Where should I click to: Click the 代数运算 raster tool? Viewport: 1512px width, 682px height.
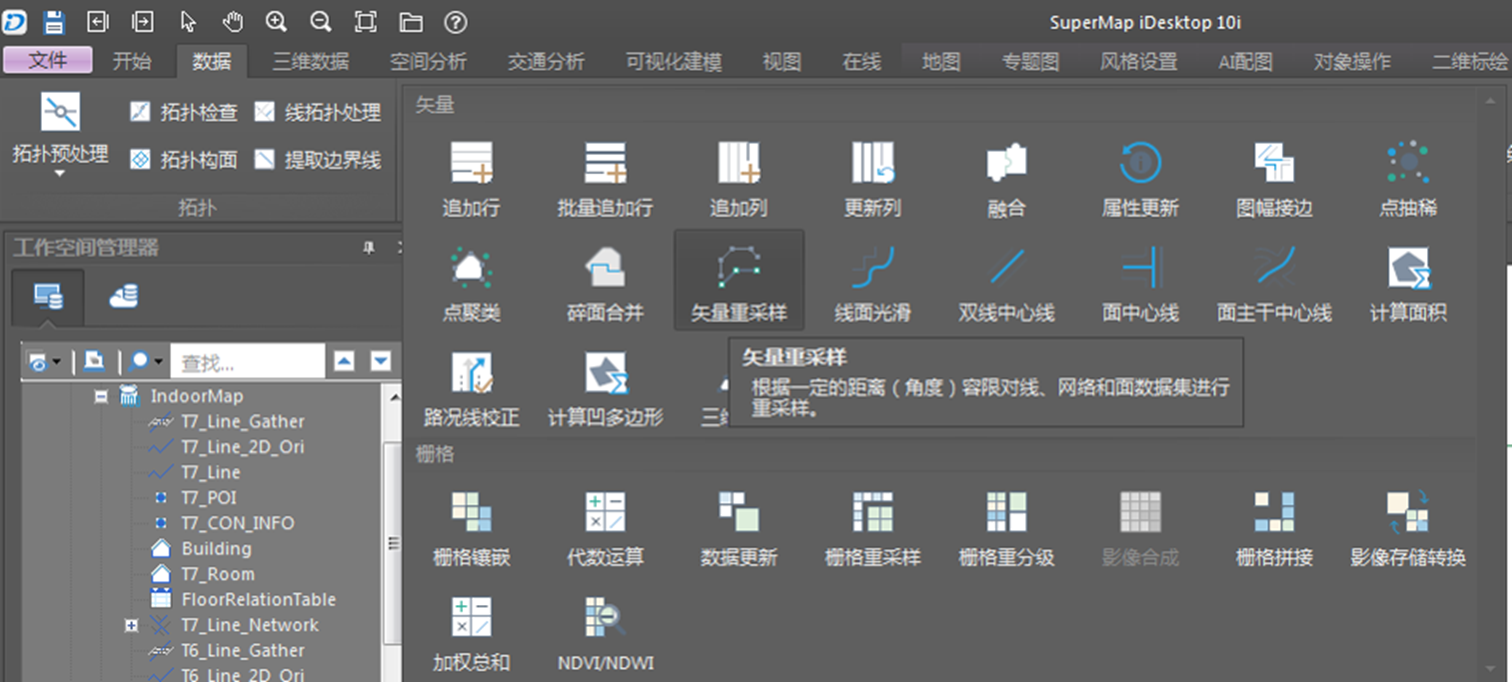[x=605, y=528]
